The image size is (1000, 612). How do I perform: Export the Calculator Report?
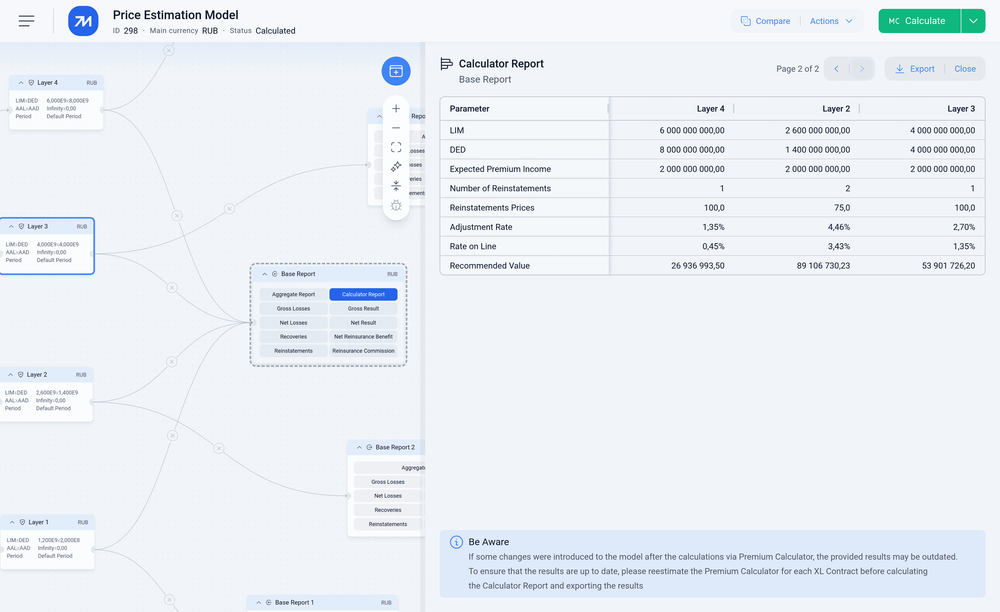(914, 69)
